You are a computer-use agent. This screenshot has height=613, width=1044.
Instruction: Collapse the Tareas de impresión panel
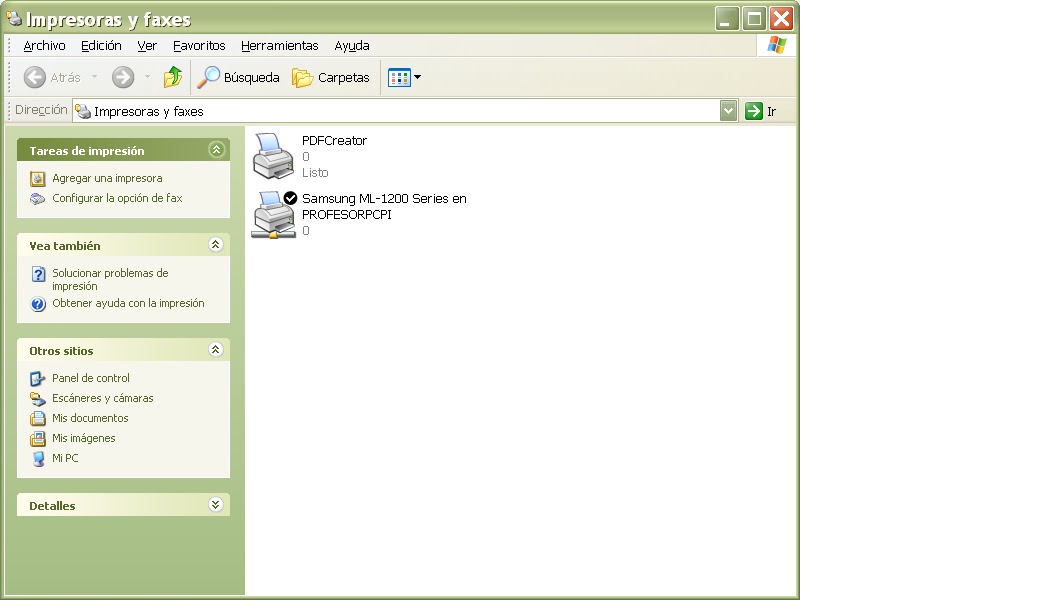216,150
